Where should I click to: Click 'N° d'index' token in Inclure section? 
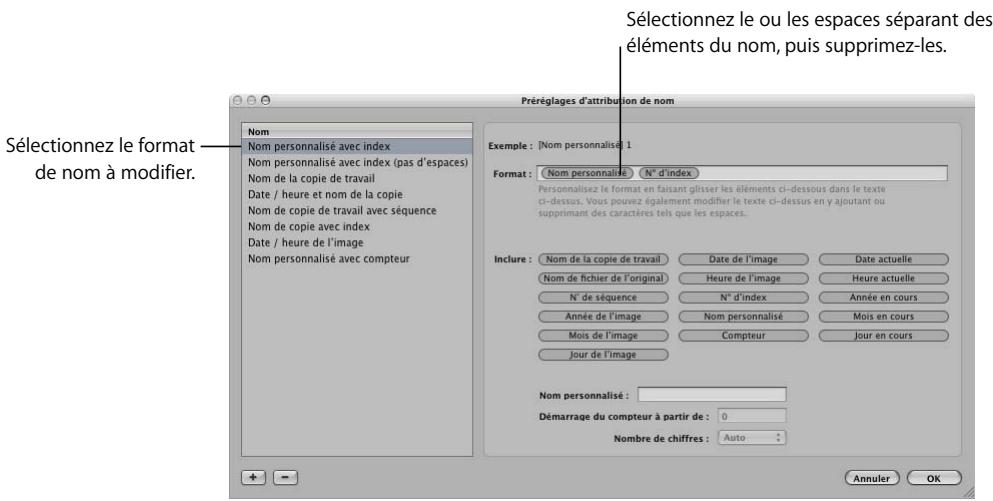[743, 297]
